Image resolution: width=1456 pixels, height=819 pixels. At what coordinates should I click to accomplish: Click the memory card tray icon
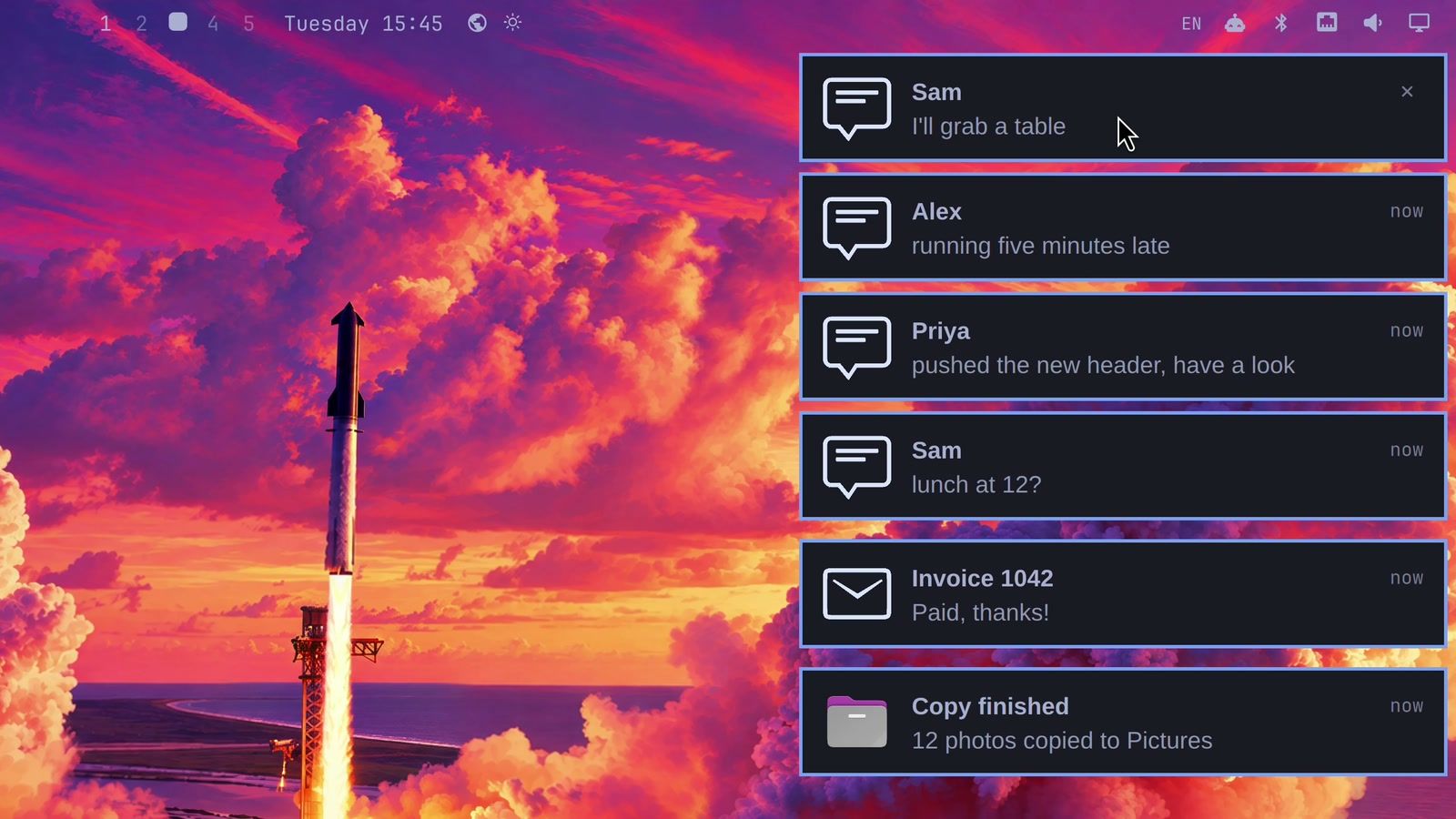pyautogui.click(x=1327, y=22)
